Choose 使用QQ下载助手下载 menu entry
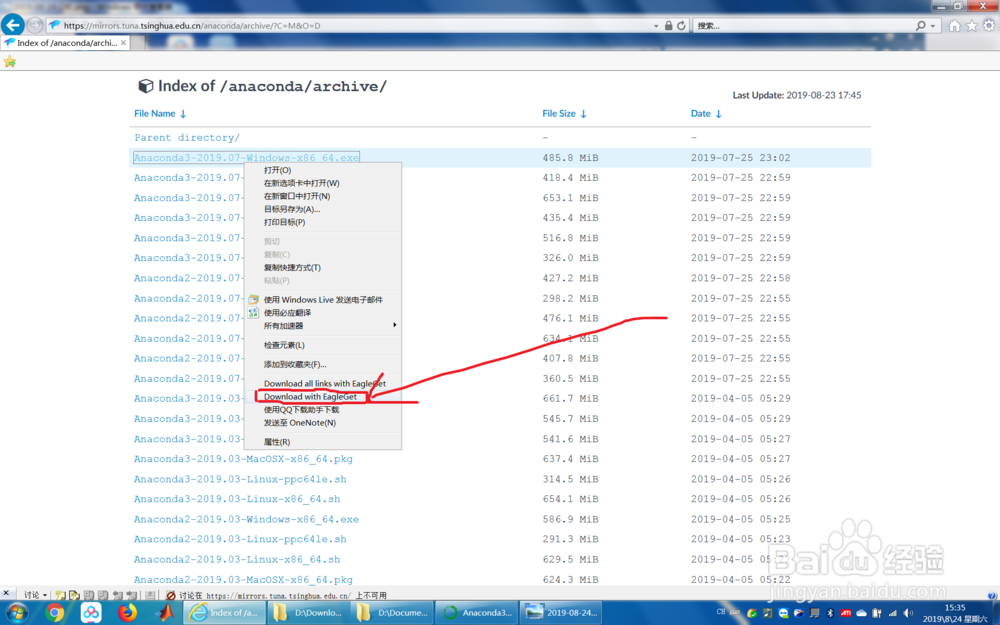 (x=323, y=410)
